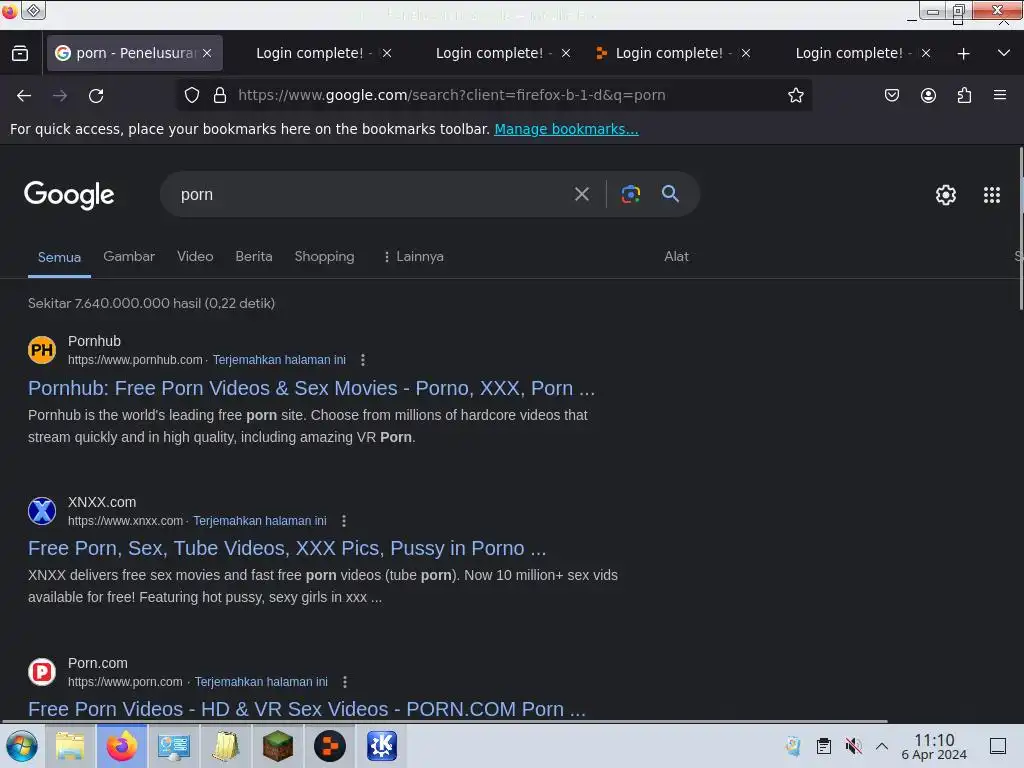
Task: Open the Alat tools button
Action: (x=676, y=256)
